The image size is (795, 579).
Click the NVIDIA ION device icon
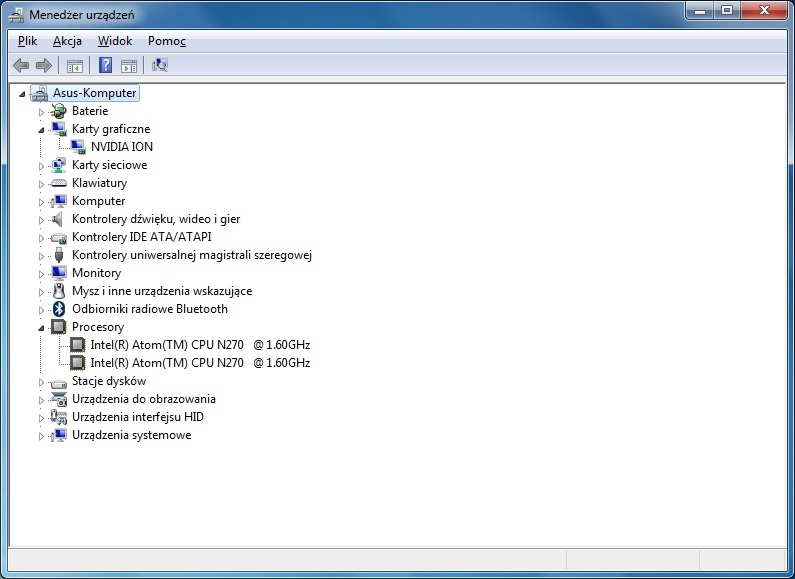coord(78,147)
